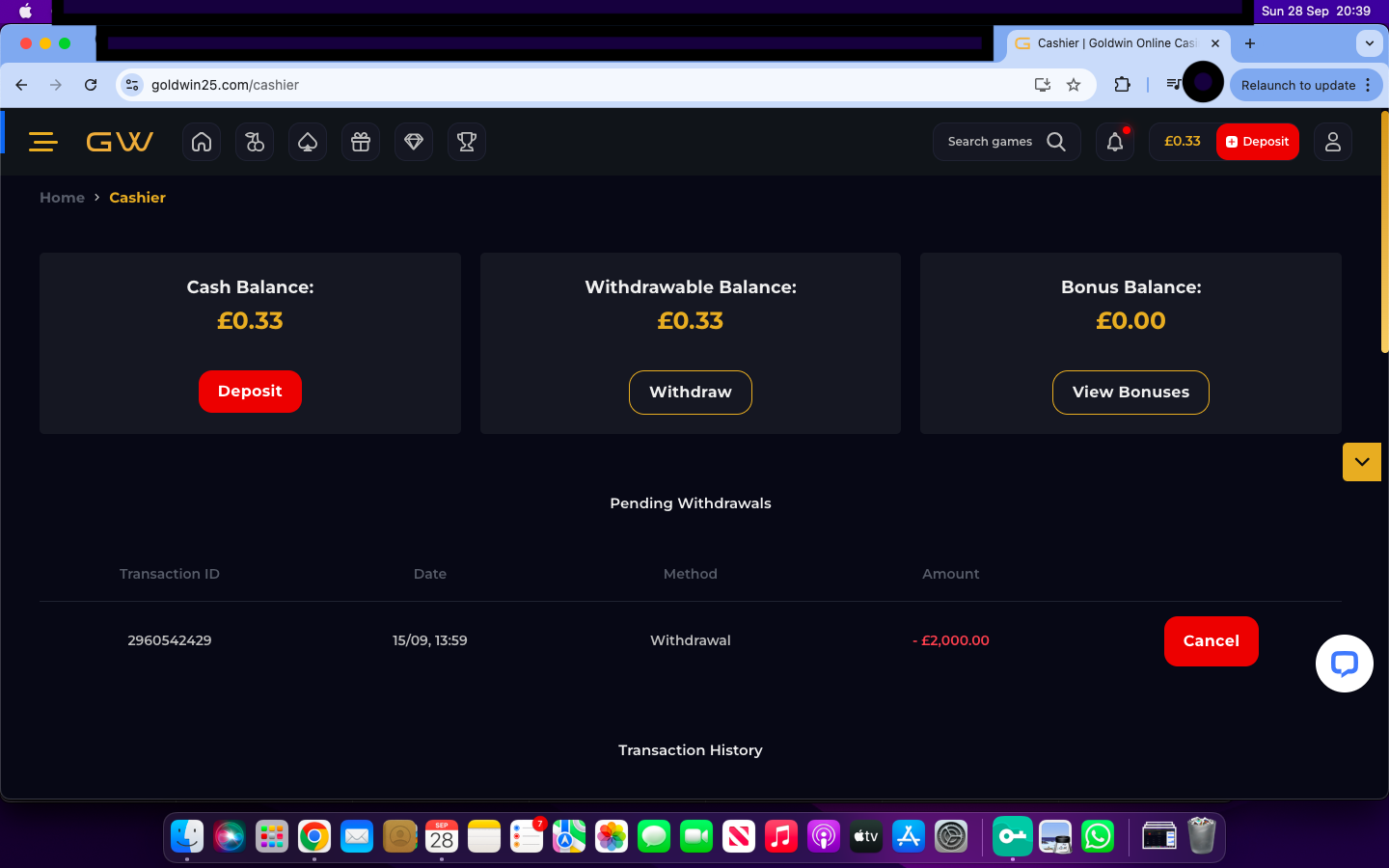Open the user account profile icon
Screen dimensions: 1389x868
pyautogui.click(x=1333, y=142)
